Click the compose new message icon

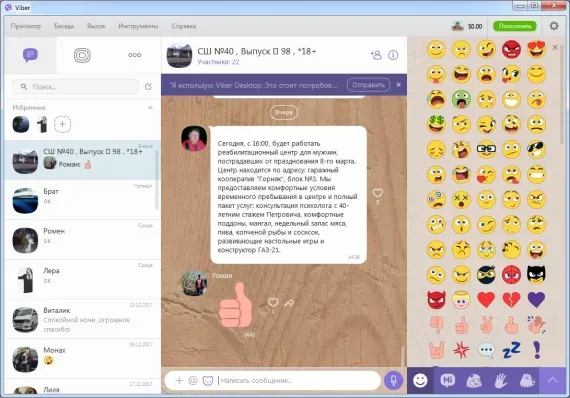pyautogui.click(x=148, y=87)
